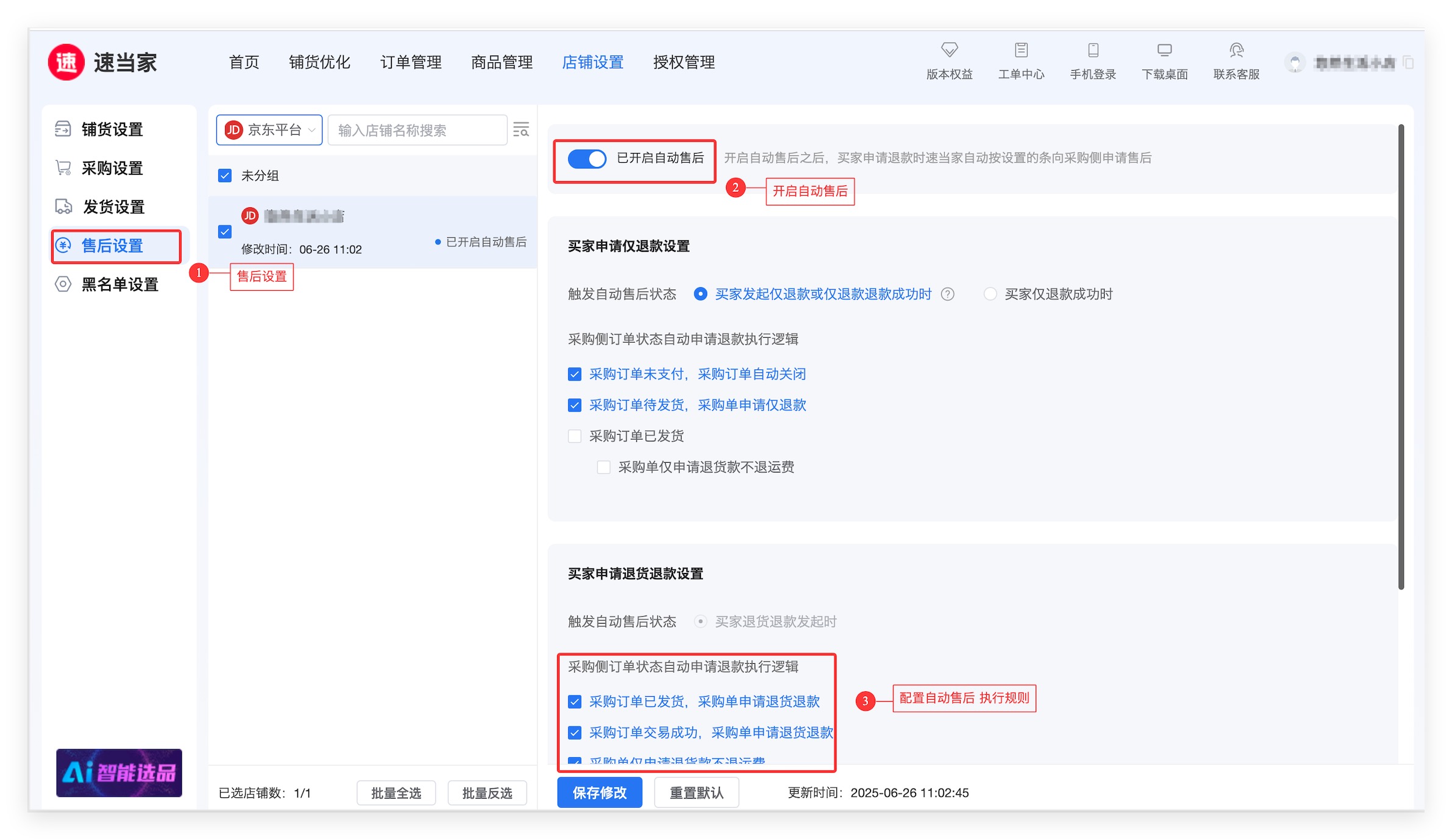The width and height of the screenshot is (1452, 840).
Task: Click the store list filter icon
Action: pyautogui.click(x=521, y=130)
